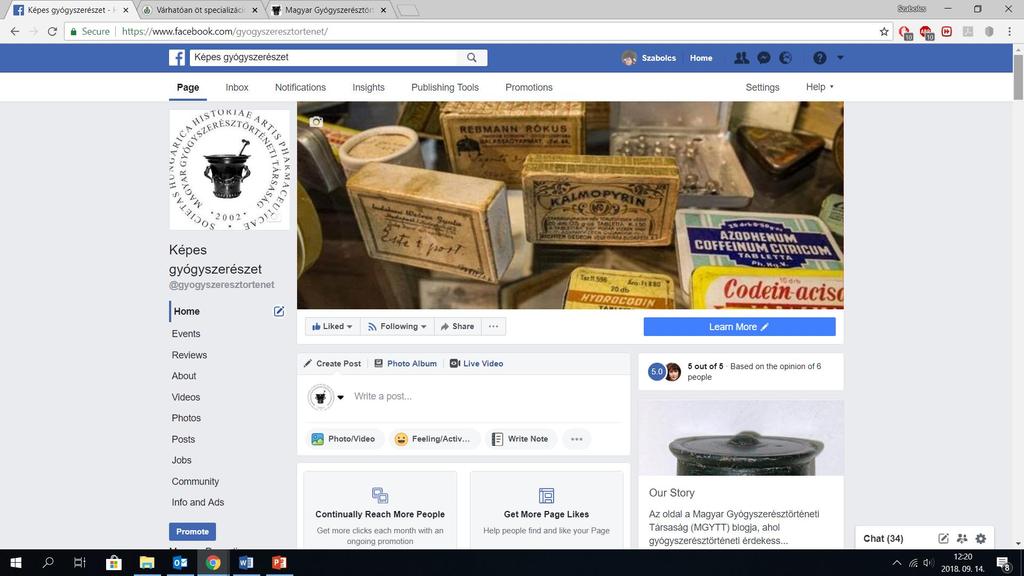Viewport: 1024px width, 576px height.
Task: Open the Help dropdown in page menu
Action: (x=820, y=87)
